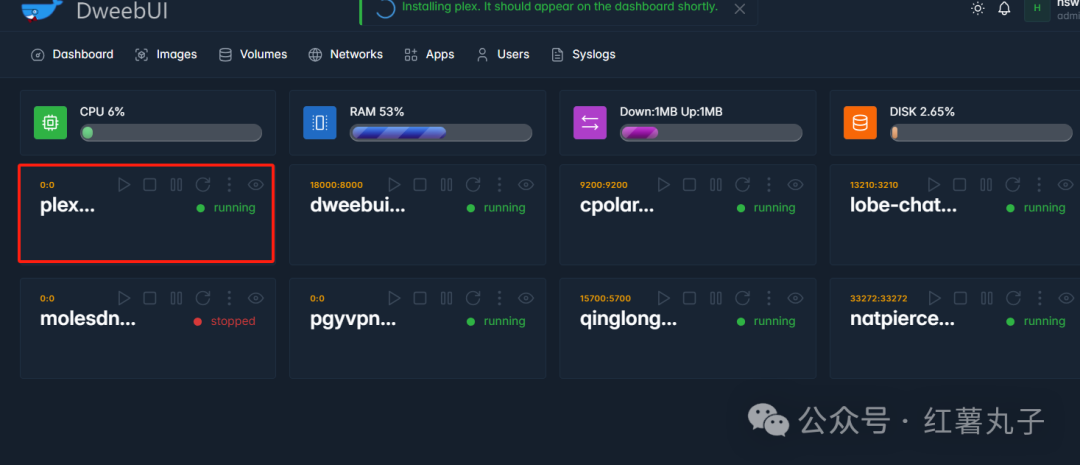Stop the molesdn container
The image size is (1080, 465).
(x=149, y=298)
